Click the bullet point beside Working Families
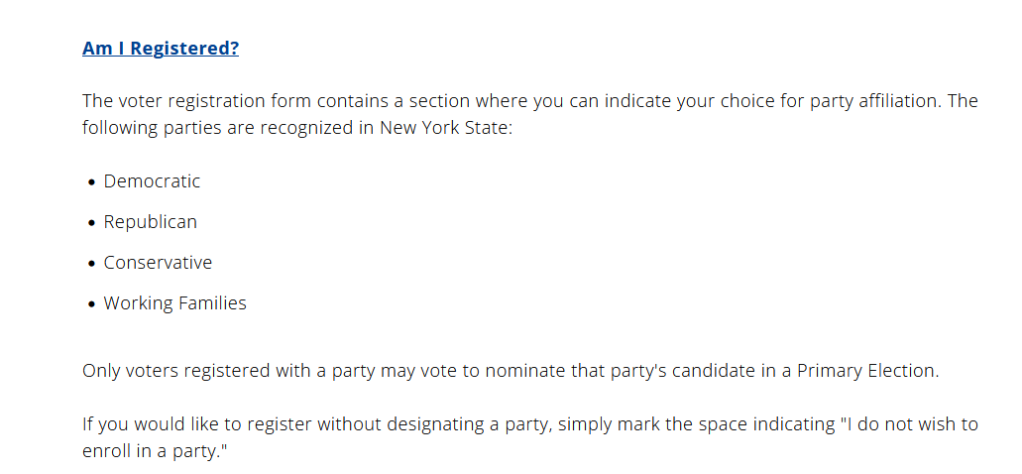 (92, 304)
